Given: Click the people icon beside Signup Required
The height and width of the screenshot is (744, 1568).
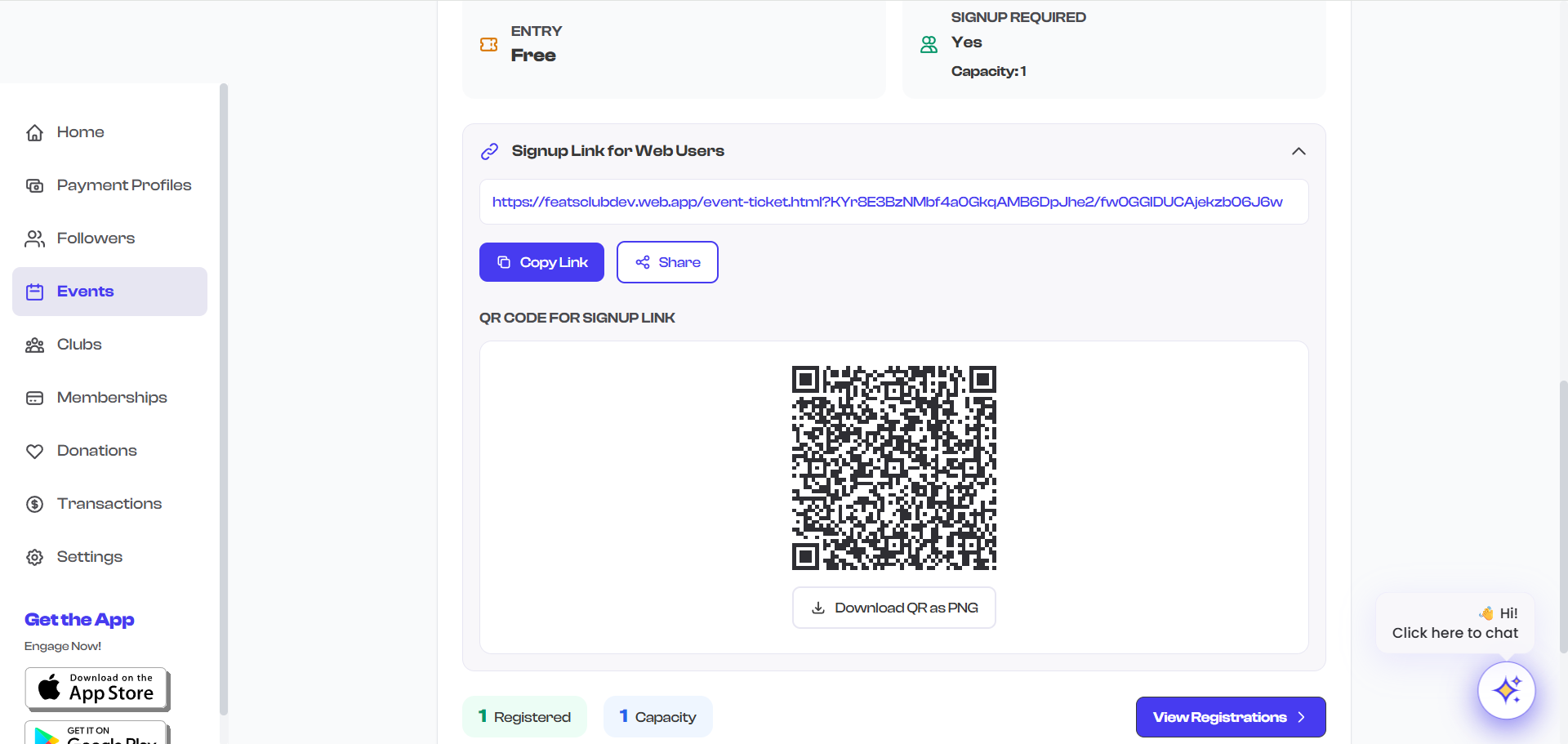Looking at the screenshot, I should click(x=929, y=44).
